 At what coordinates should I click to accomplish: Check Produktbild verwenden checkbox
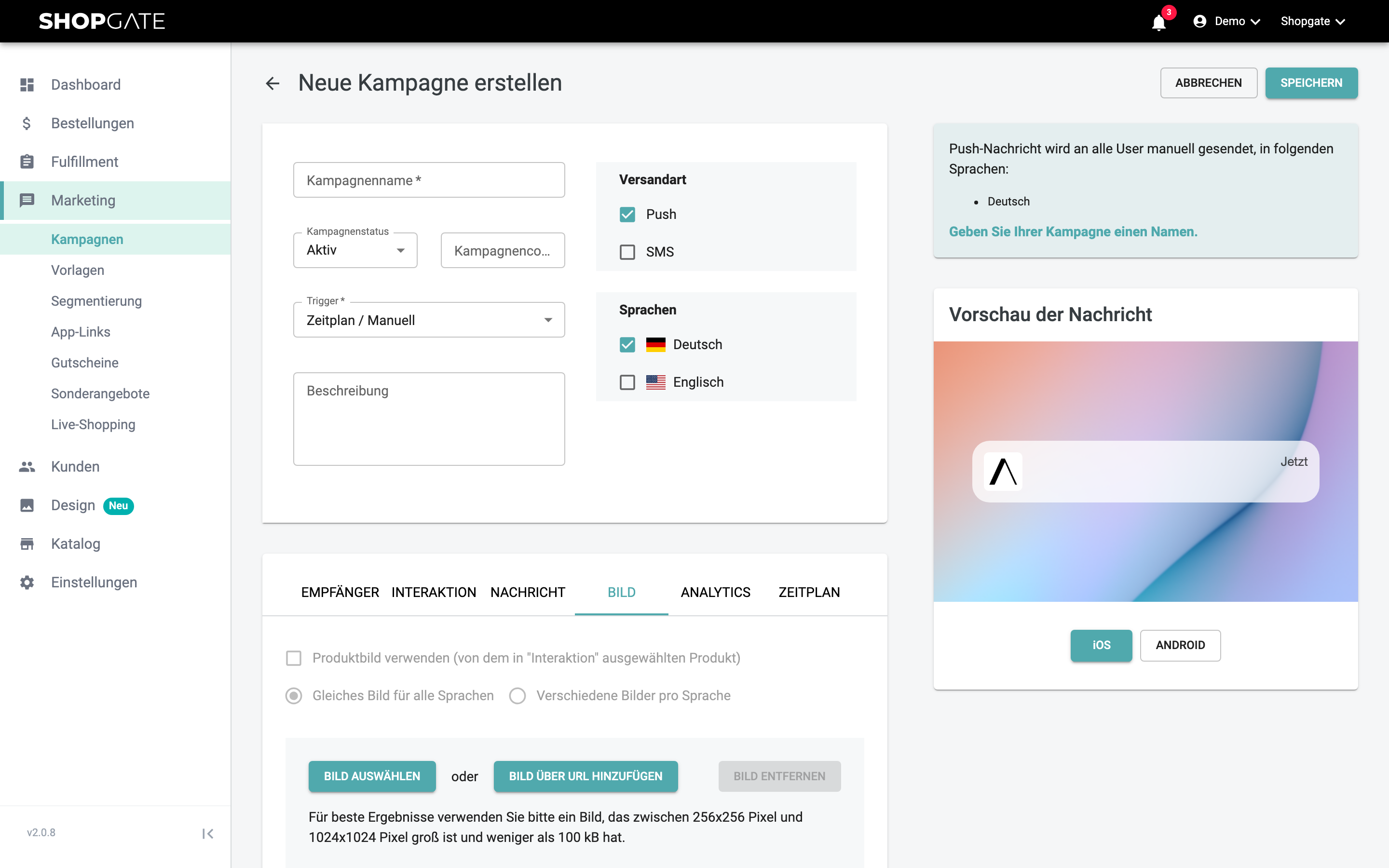(x=294, y=658)
